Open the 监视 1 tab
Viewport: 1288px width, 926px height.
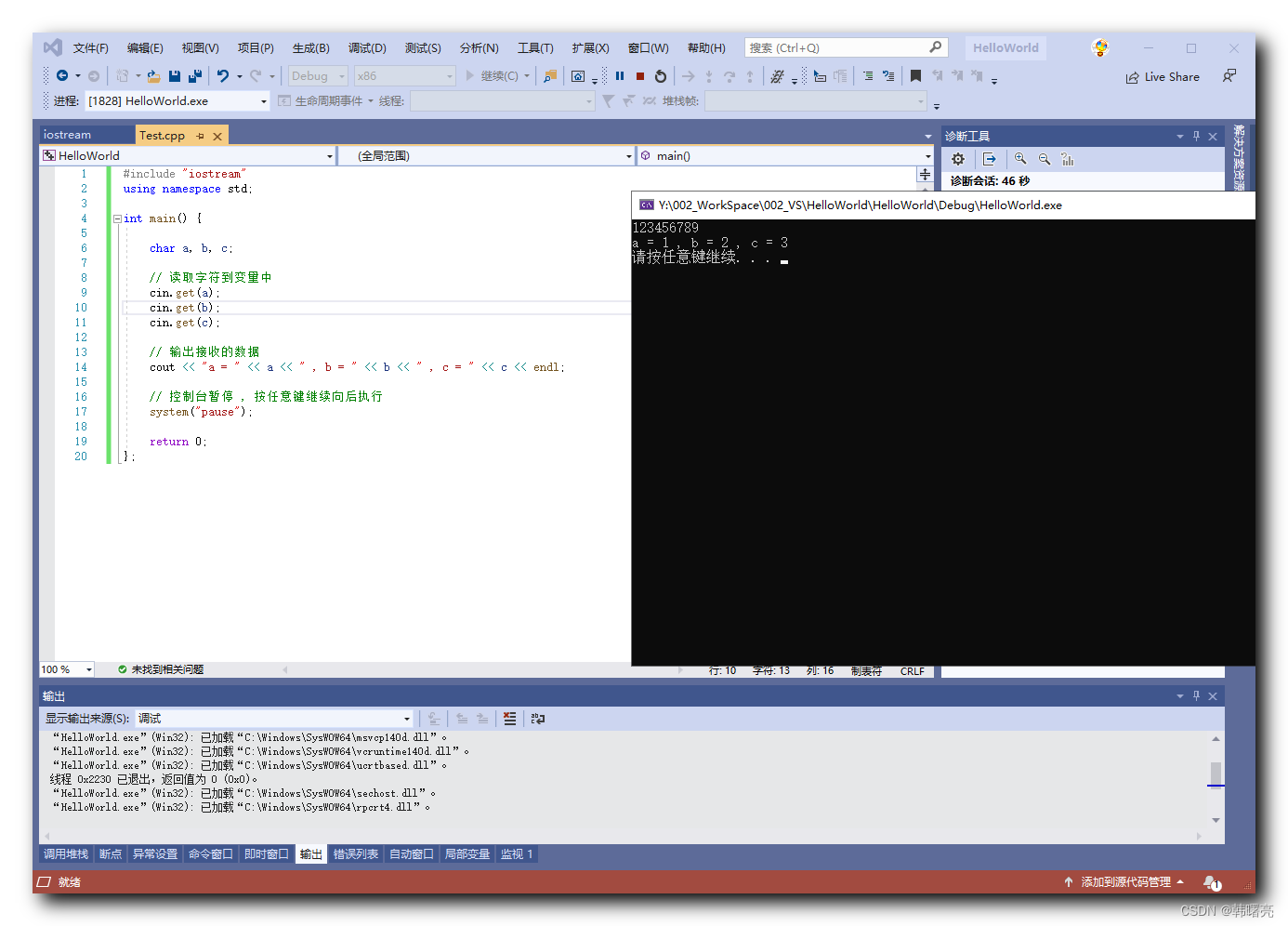[x=517, y=854]
